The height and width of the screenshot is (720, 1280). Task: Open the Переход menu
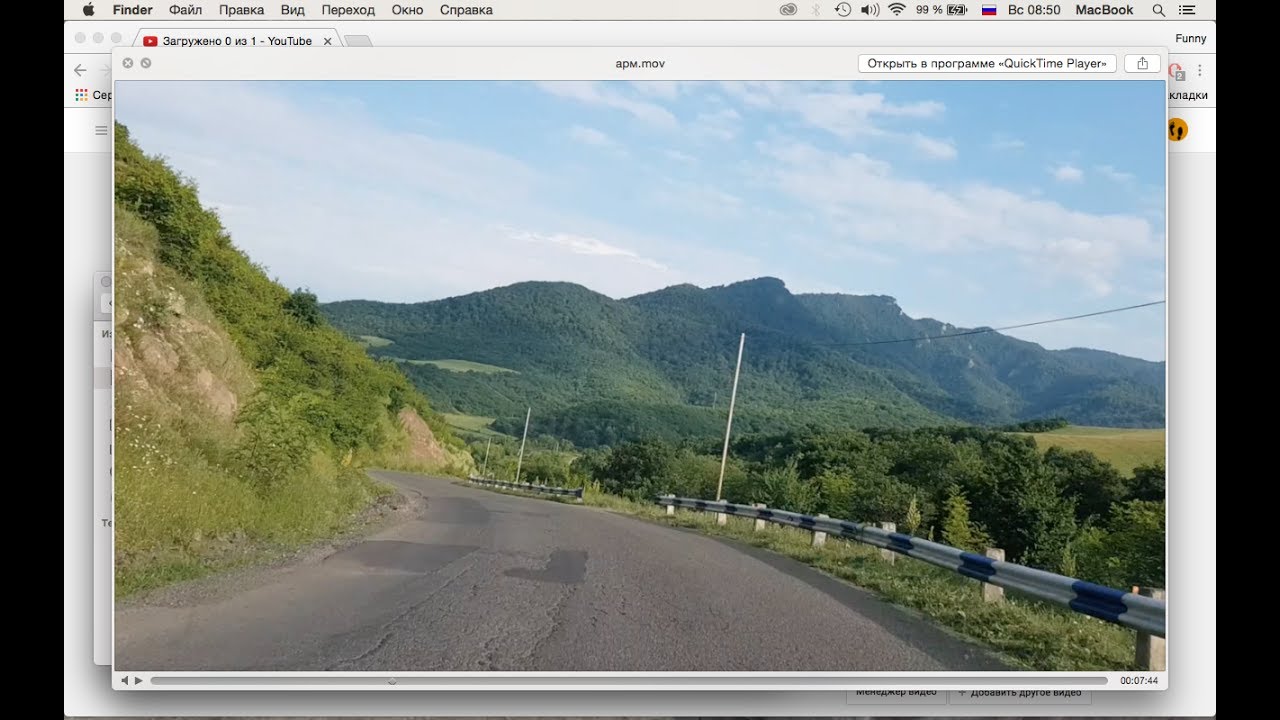click(348, 10)
